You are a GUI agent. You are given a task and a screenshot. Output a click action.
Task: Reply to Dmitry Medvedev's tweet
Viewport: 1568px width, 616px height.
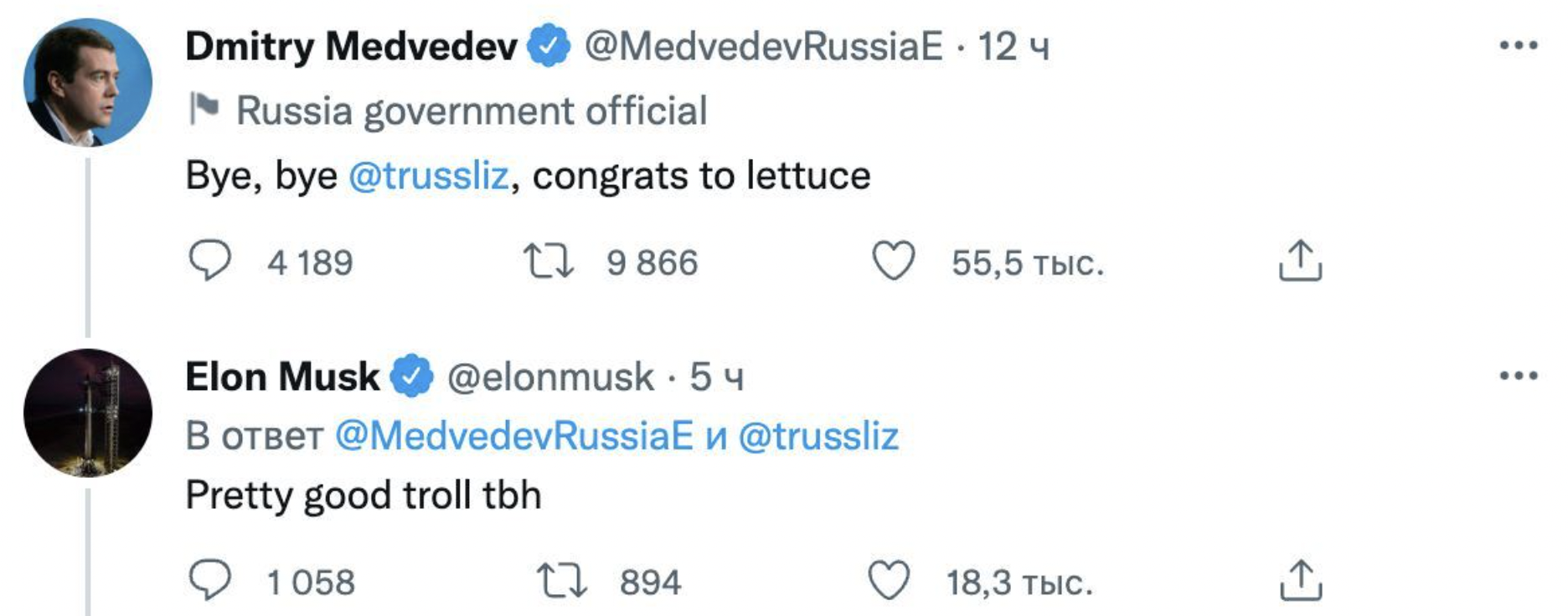(209, 261)
